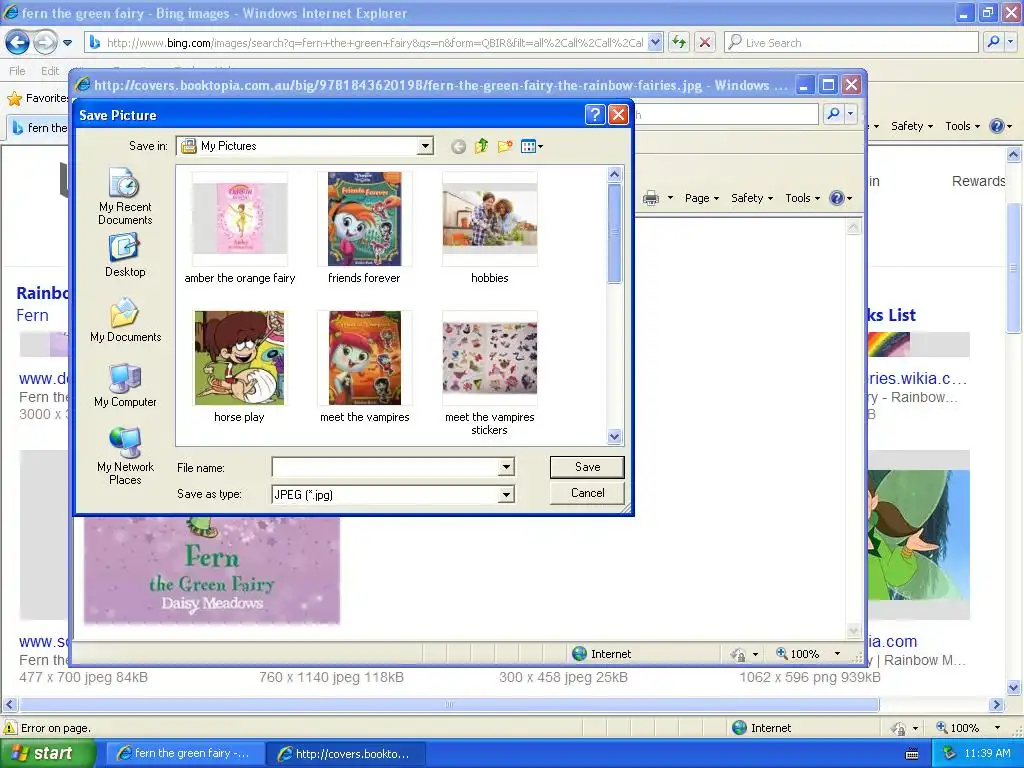This screenshot has width=1024, height=768.
Task: Open Tools menu in main IE command bar
Action: tap(962, 126)
